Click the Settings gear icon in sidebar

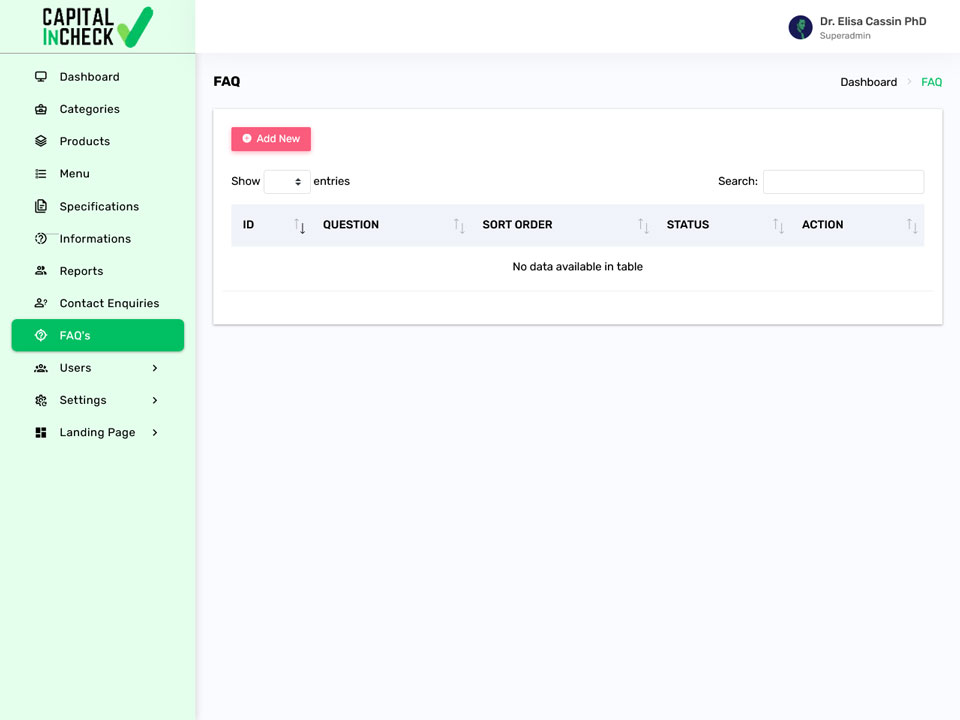(41, 400)
